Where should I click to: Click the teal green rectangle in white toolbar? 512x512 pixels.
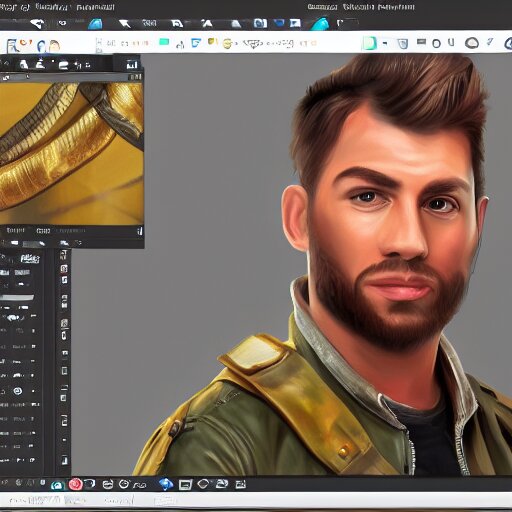(x=164, y=42)
